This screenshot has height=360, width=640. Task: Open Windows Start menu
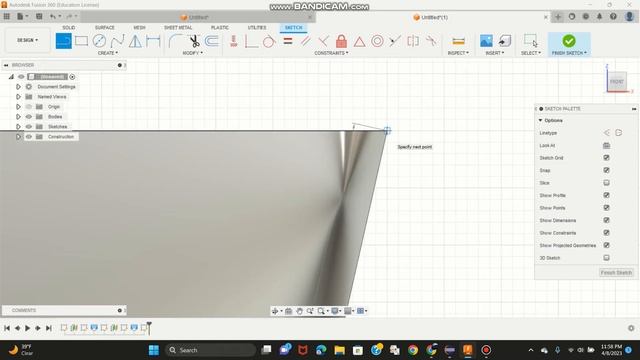pyautogui.click(x=154, y=350)
